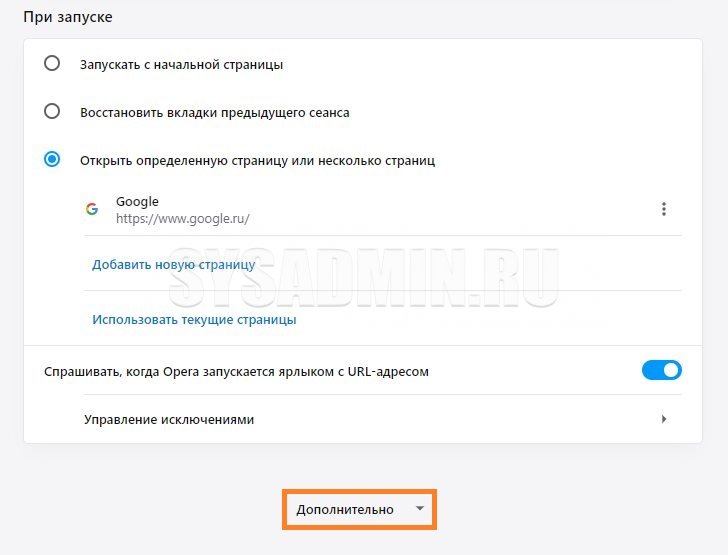Click arrow next to 'Управление исключениями'
The image size is (728, 555).
(x=664, y=419)
